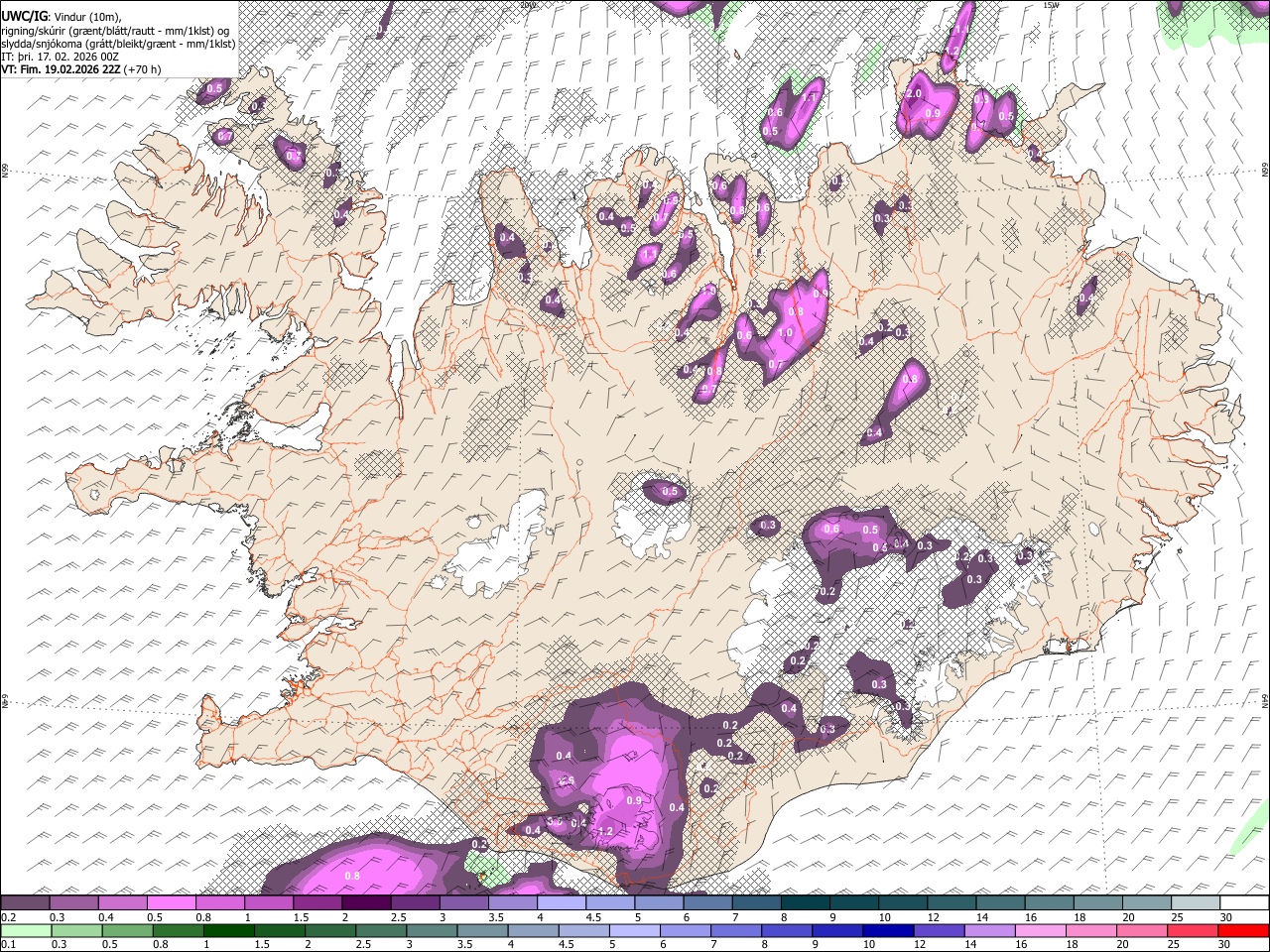
Task: Click the darkest purple 2 swatch, upper scale
Action: pyautogui.click(x=366, y=903)
